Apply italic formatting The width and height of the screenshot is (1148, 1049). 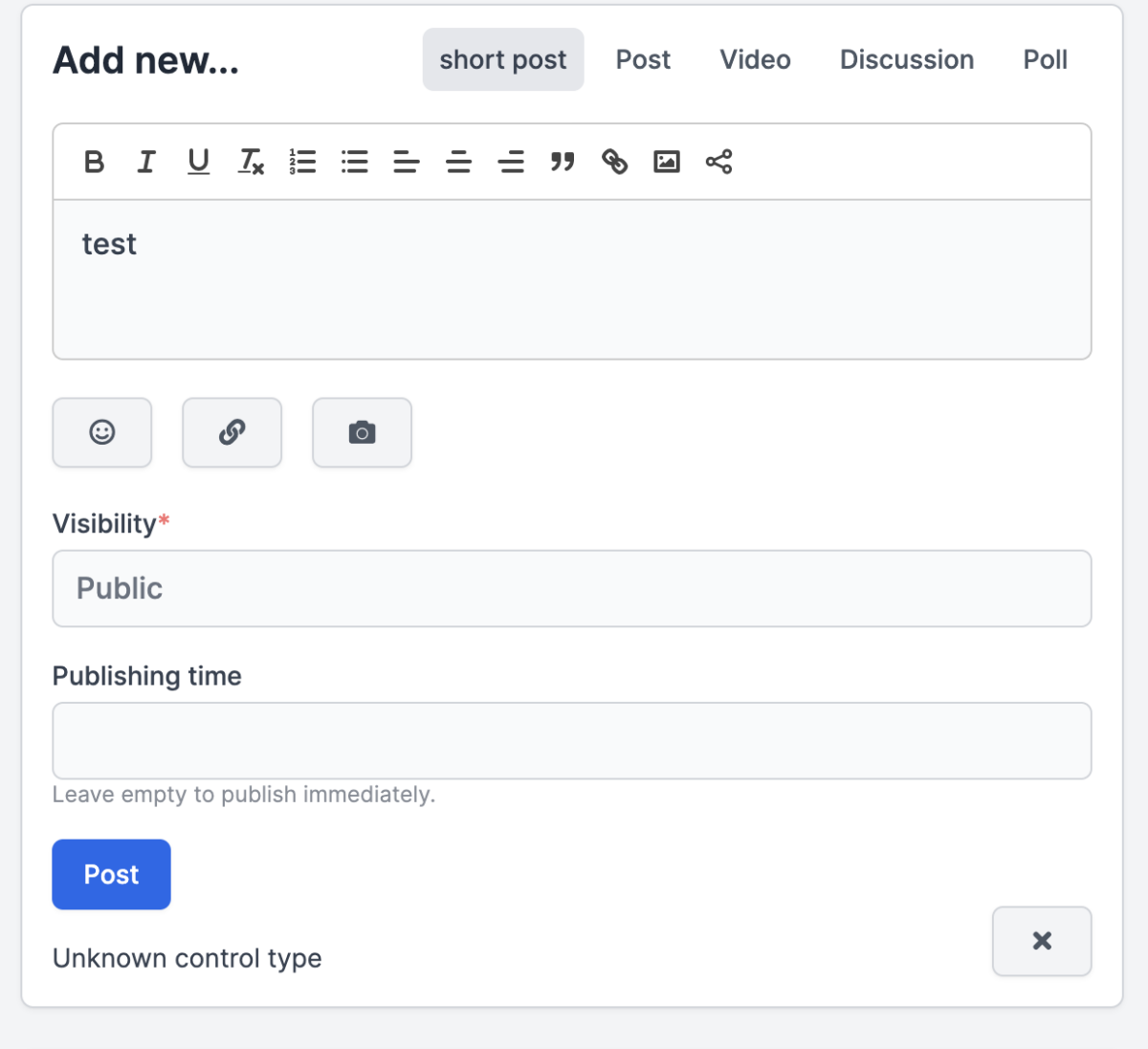[146, 162]
